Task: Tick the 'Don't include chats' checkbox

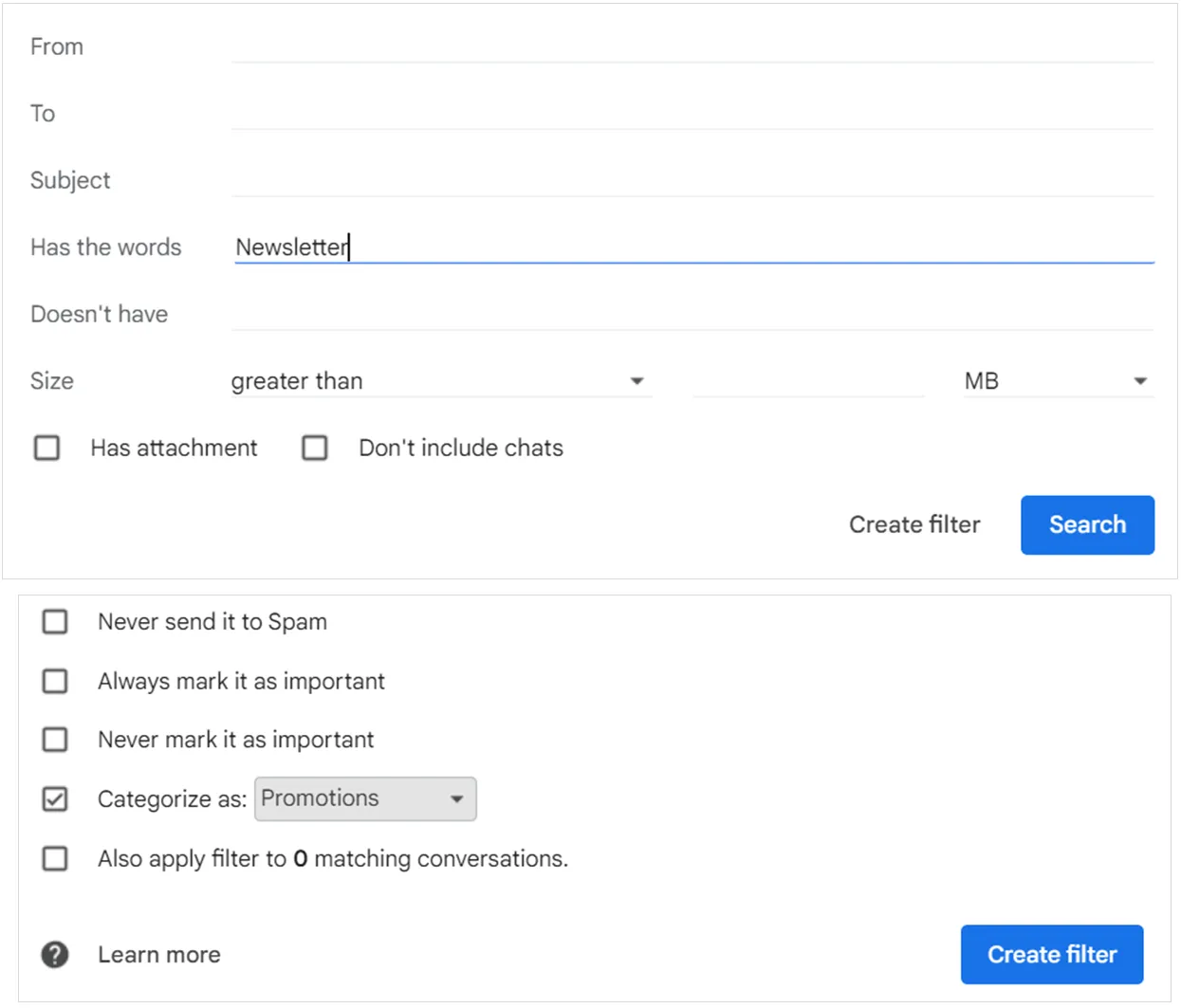Action: 315,448
